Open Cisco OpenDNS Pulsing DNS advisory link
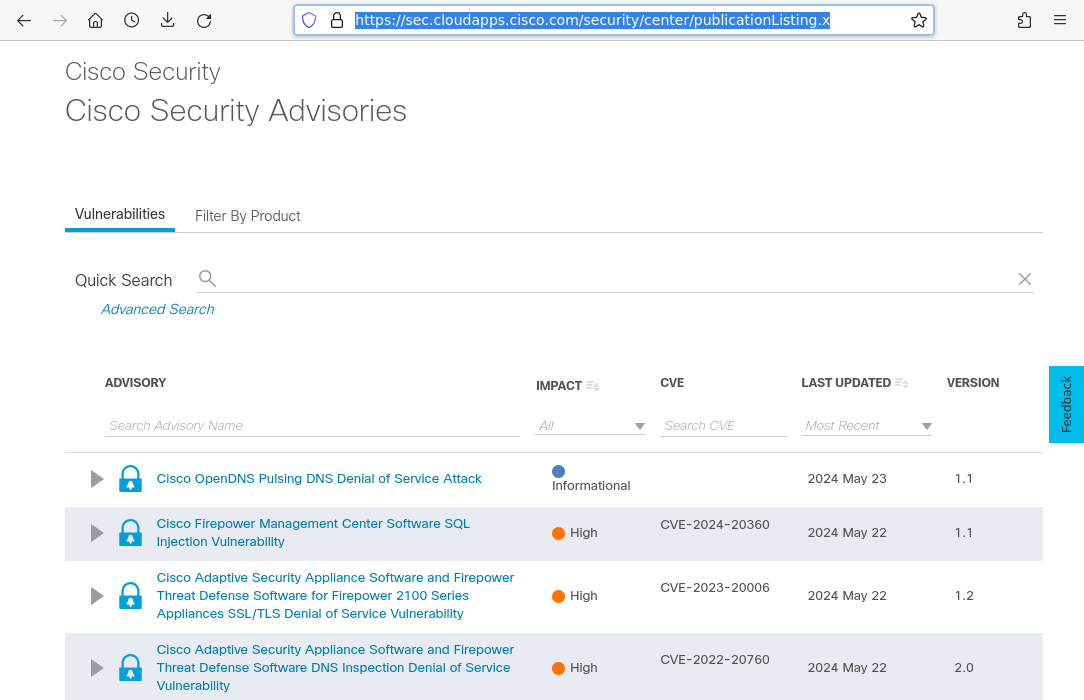 point(319,479)
